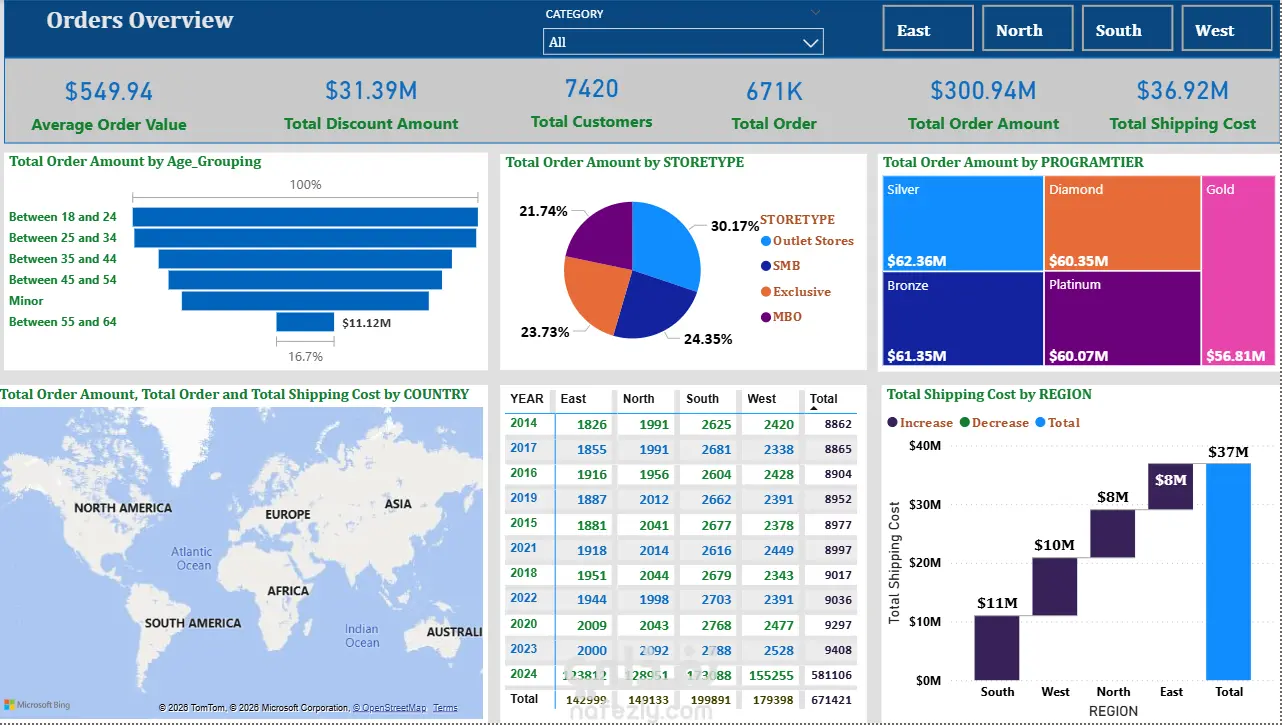The height and width of the screenshot is (725, 1282).
Task: Click the Increase legend marker
Action: pos(892,423)
